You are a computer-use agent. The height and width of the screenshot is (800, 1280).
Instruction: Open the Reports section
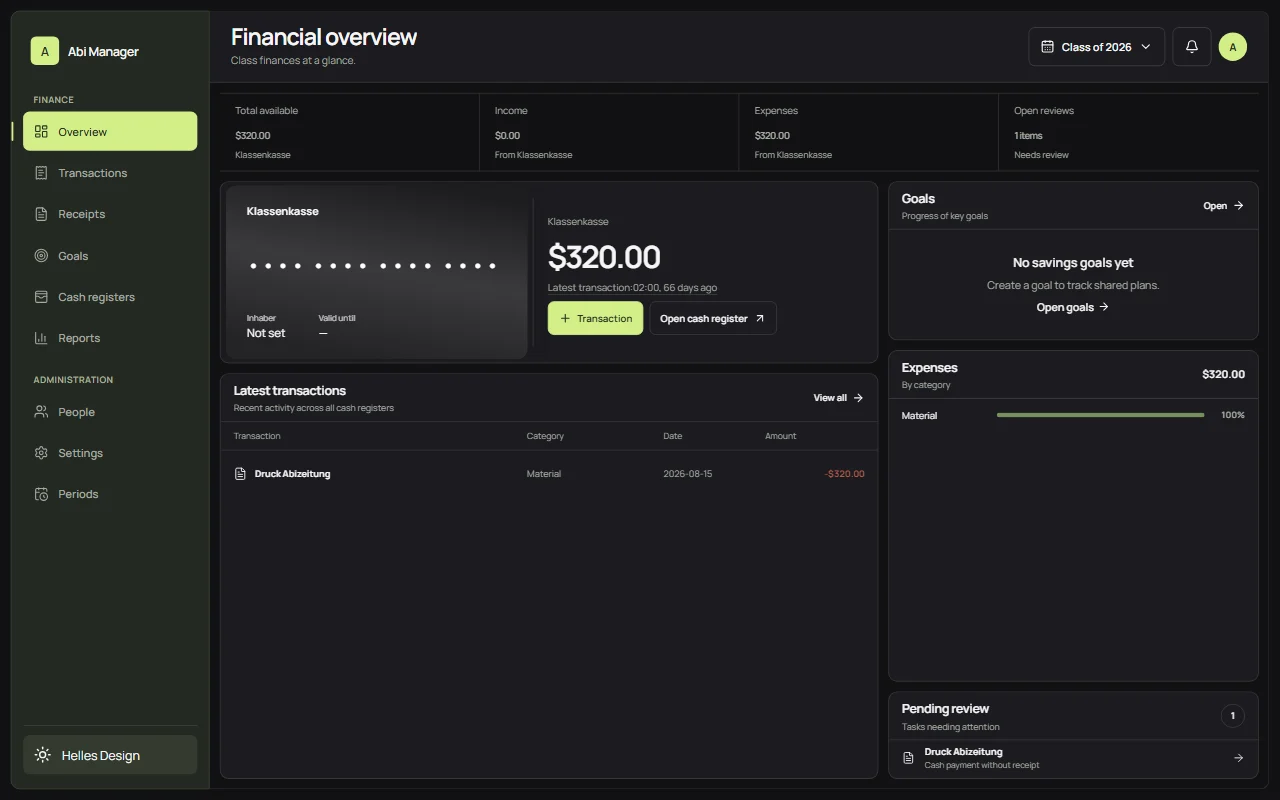click(x=110, y=338)
